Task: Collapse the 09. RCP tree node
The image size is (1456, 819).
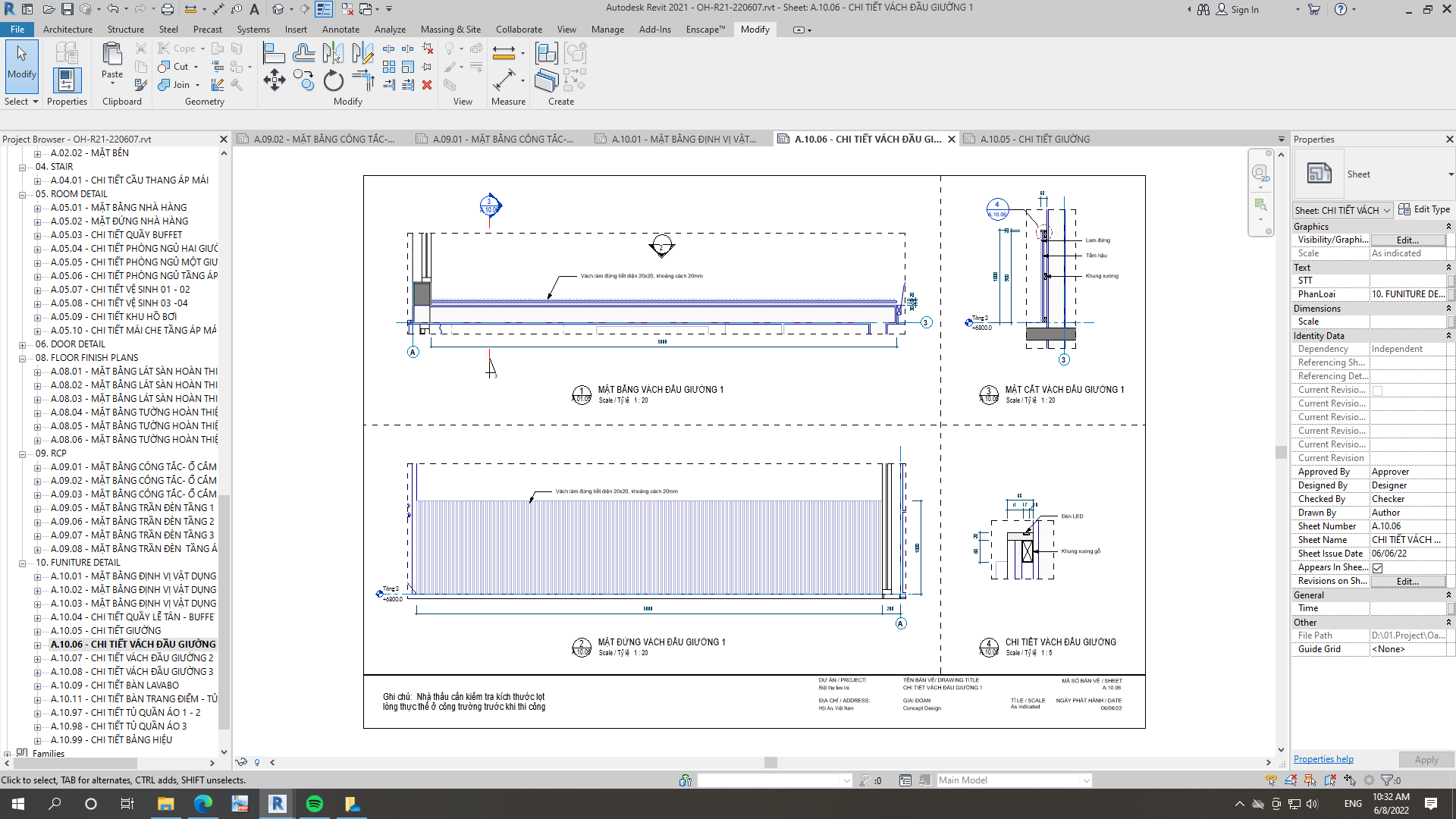Action: [x=23, y=453]
